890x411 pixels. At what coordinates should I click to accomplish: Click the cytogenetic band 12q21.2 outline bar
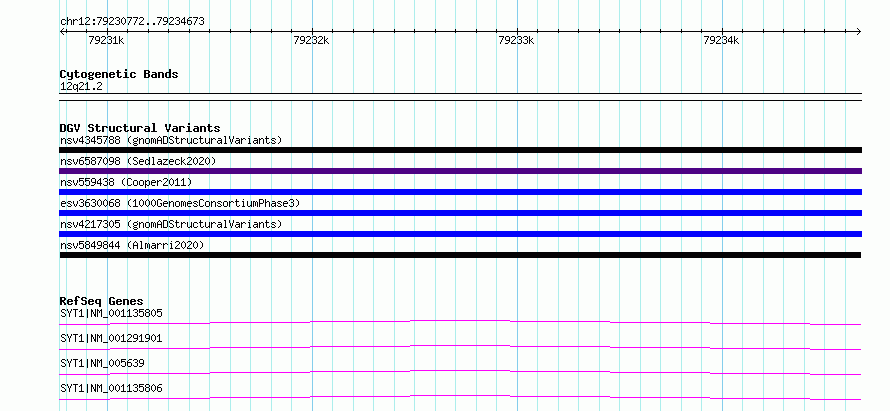click(x=460, y=97)
